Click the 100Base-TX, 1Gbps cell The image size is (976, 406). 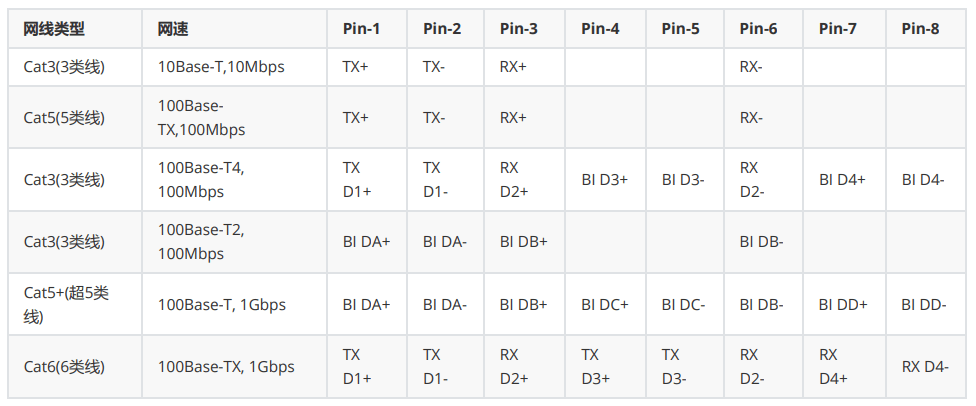235,367
